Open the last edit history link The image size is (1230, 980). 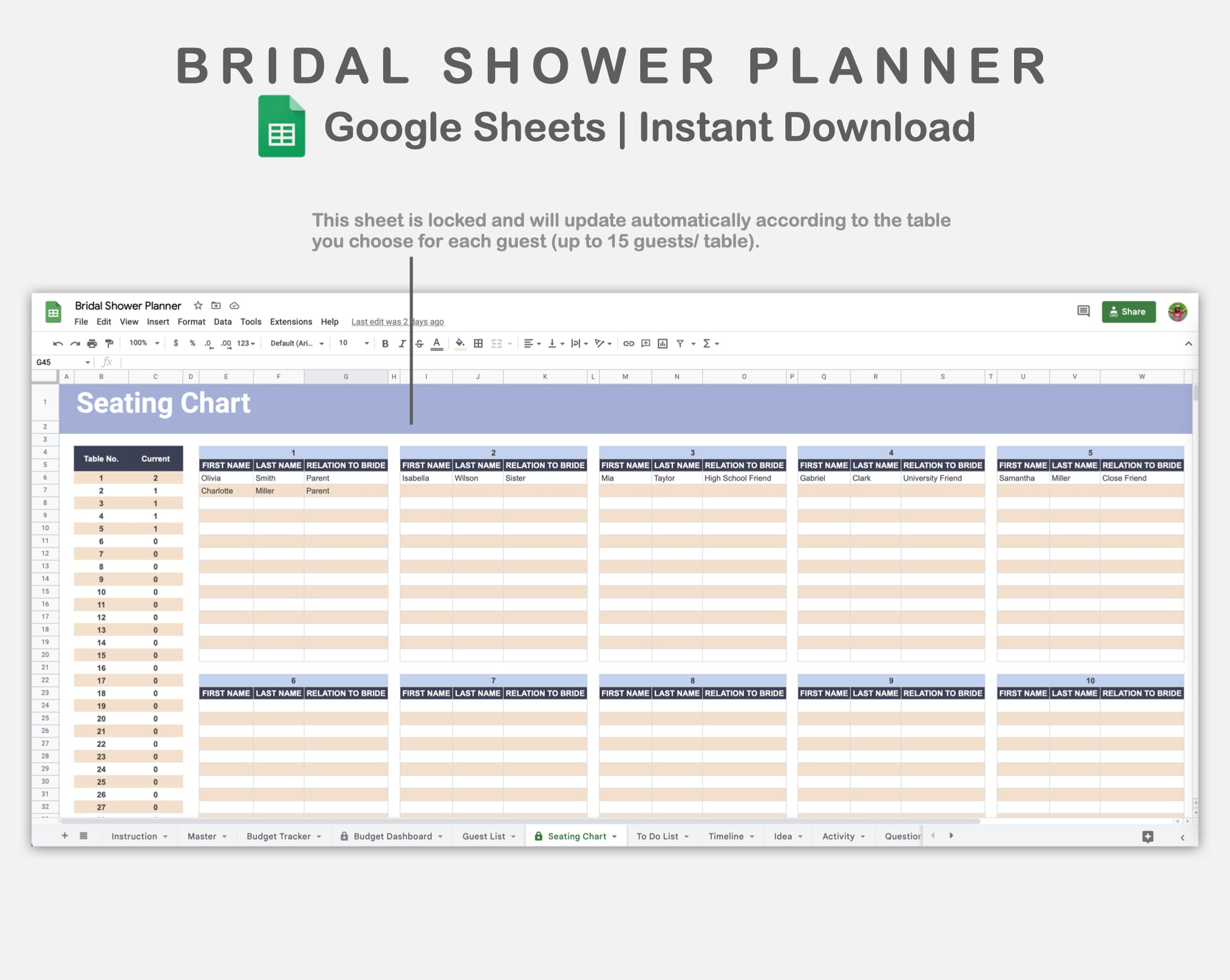tap(398, 322)
